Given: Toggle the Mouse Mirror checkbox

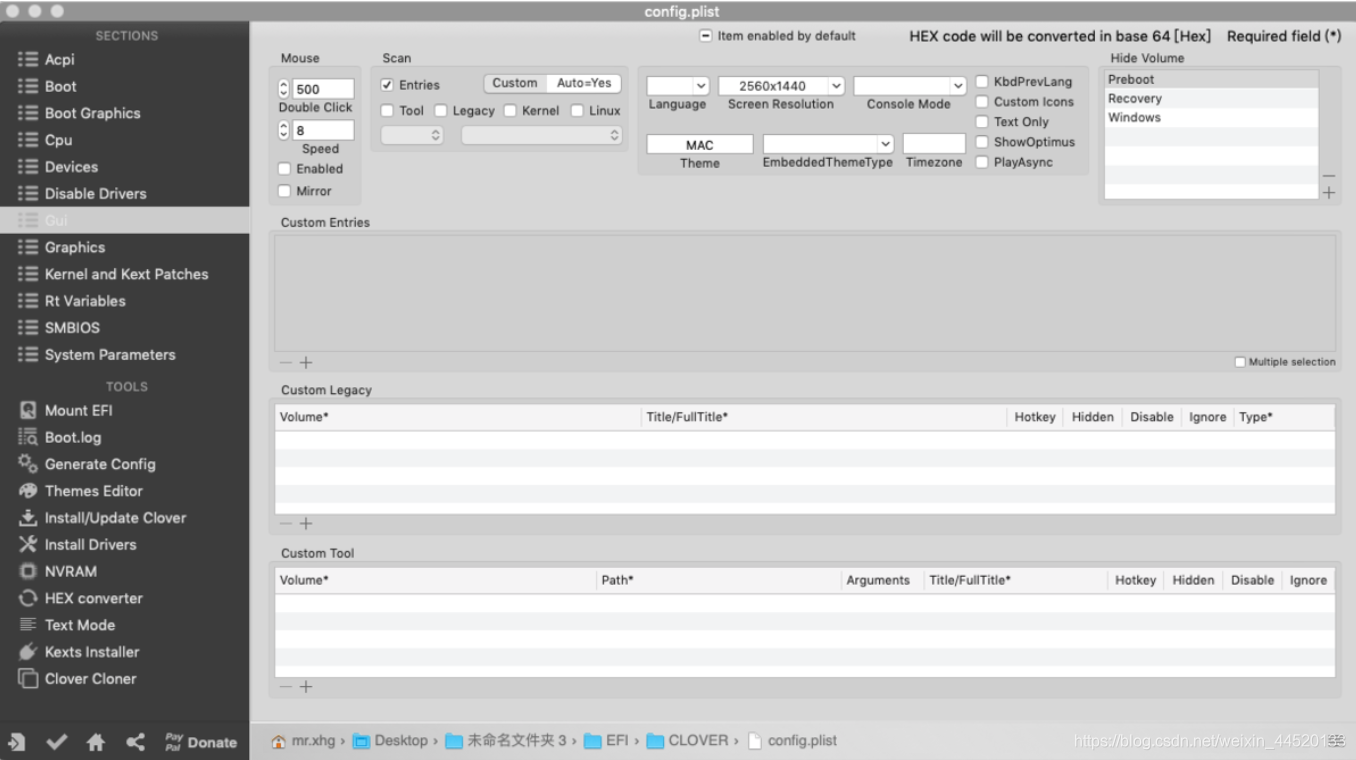Looking at the screenshot, I should tap(284, 191).
